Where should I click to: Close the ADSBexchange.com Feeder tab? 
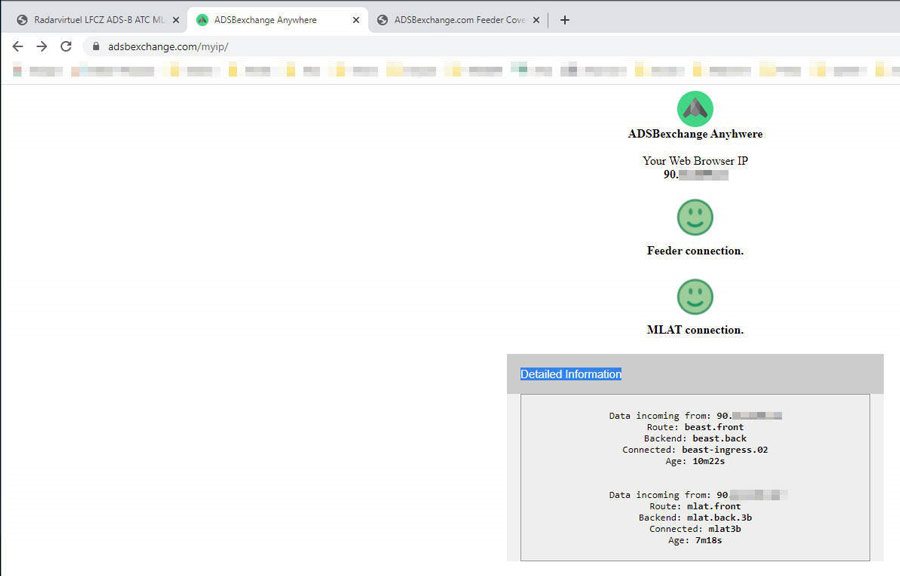tap(536, 20)
